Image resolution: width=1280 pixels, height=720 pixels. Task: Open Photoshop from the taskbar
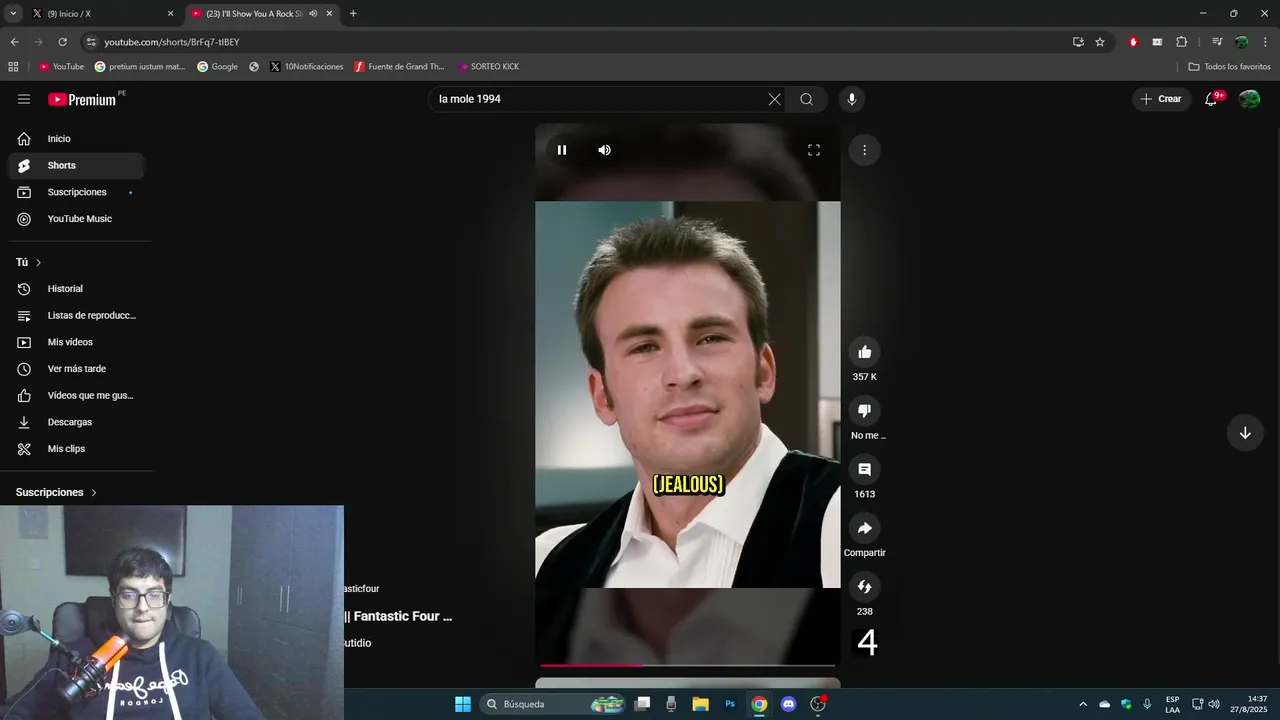(730, 704)
